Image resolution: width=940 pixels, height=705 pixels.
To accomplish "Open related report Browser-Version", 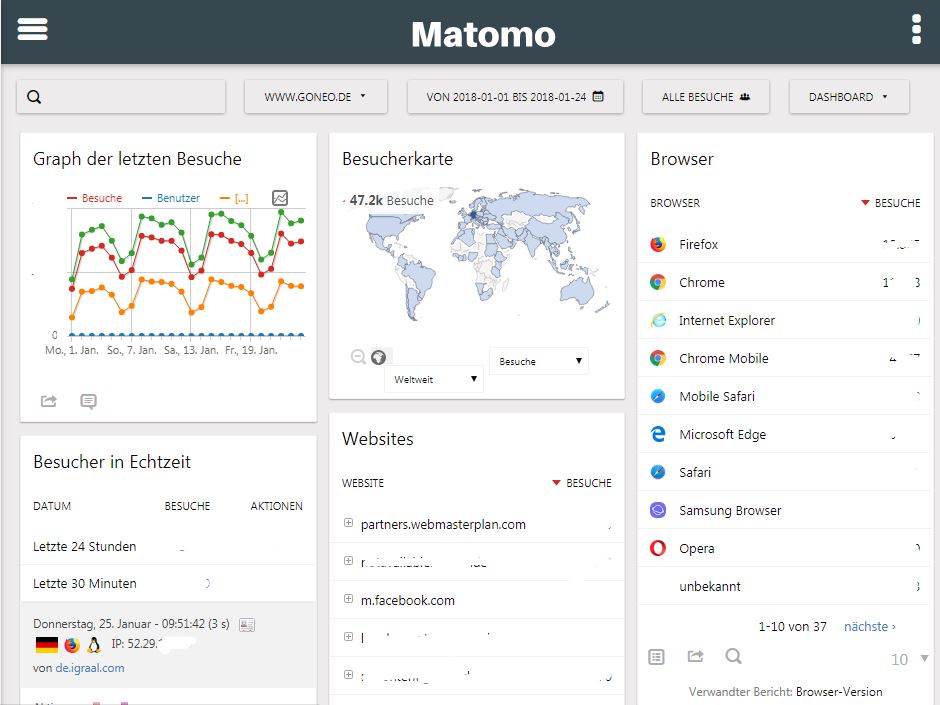I will pyautogui.click(x=839, y=691).
